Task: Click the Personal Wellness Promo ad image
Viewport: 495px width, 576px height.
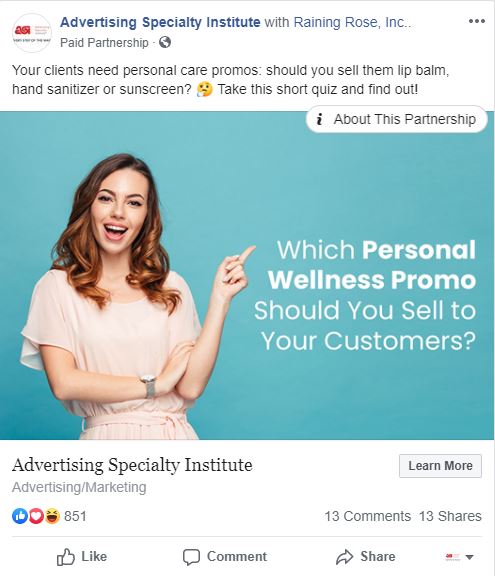Action: [x=247, y=276]
